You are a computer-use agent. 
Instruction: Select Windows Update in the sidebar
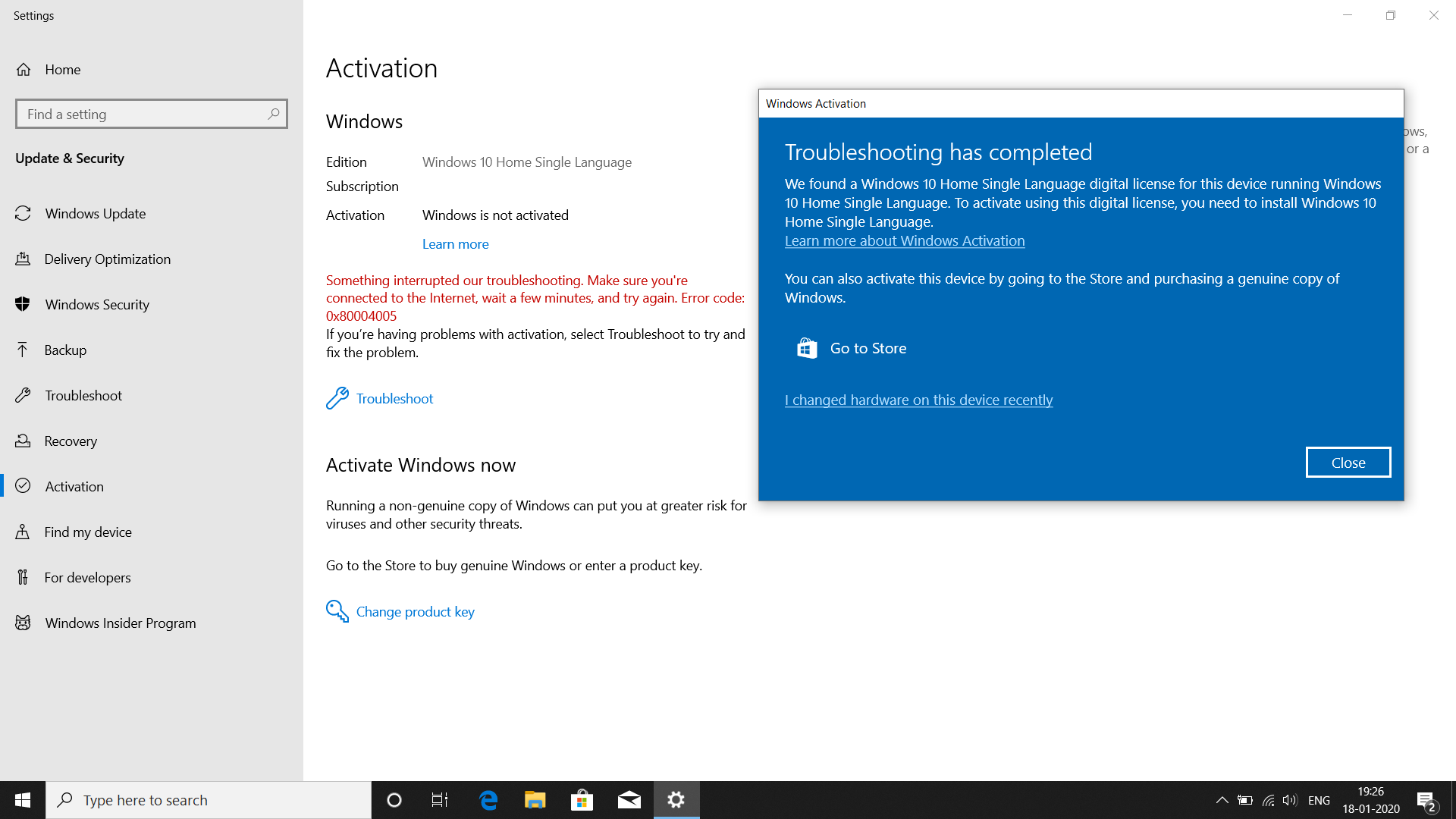[152, 214]
